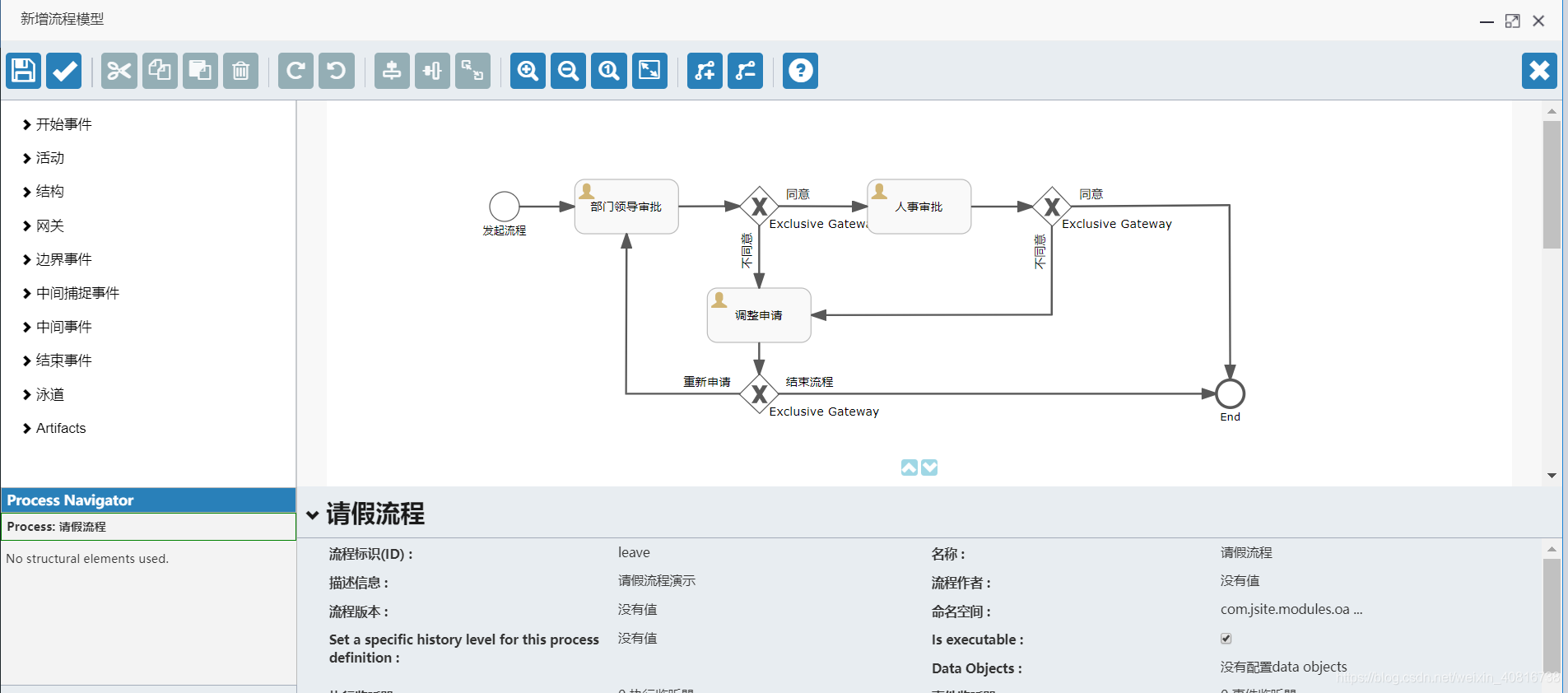Save the process model with the disk icon
Screen dimensions: 1568x693
coord(23,71)
